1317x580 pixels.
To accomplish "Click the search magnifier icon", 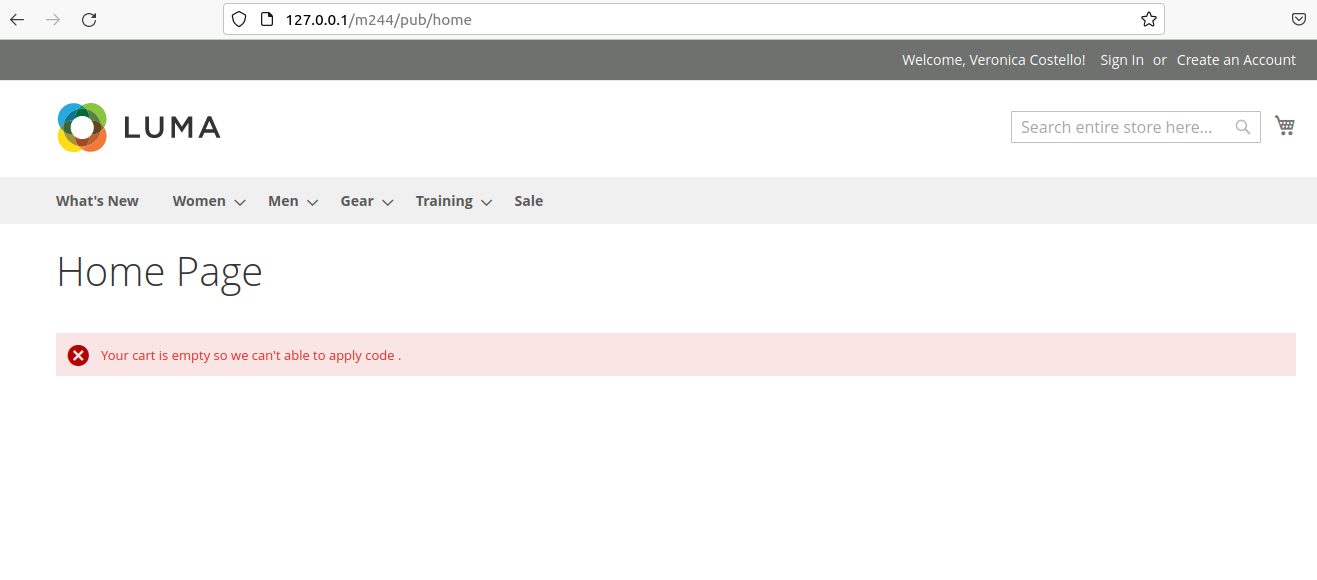I will tap(1243, 127).
